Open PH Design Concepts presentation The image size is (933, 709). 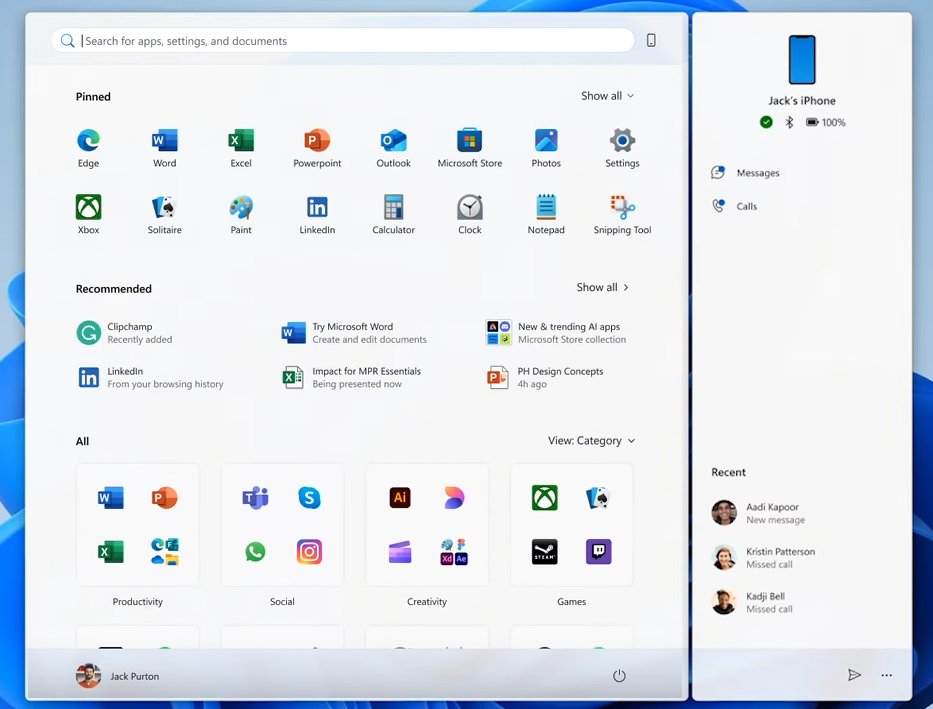pos(545,377)
